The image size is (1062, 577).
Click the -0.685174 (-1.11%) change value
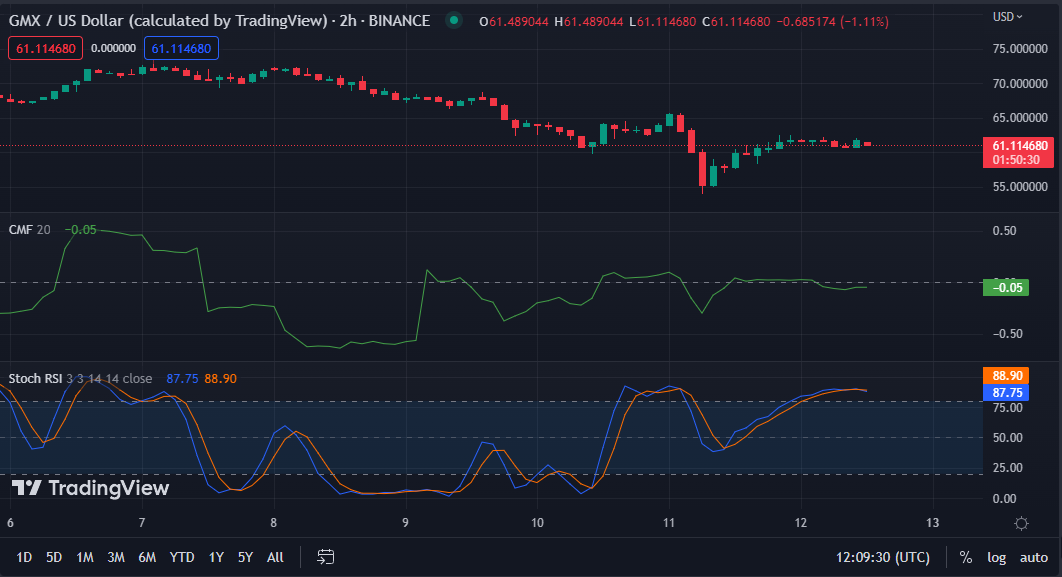832,22
